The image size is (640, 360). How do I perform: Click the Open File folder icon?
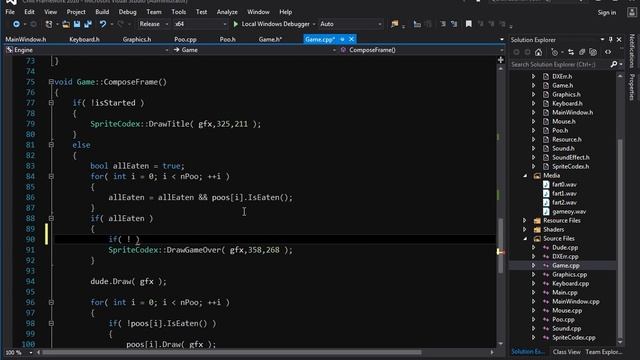pos(66,24)
